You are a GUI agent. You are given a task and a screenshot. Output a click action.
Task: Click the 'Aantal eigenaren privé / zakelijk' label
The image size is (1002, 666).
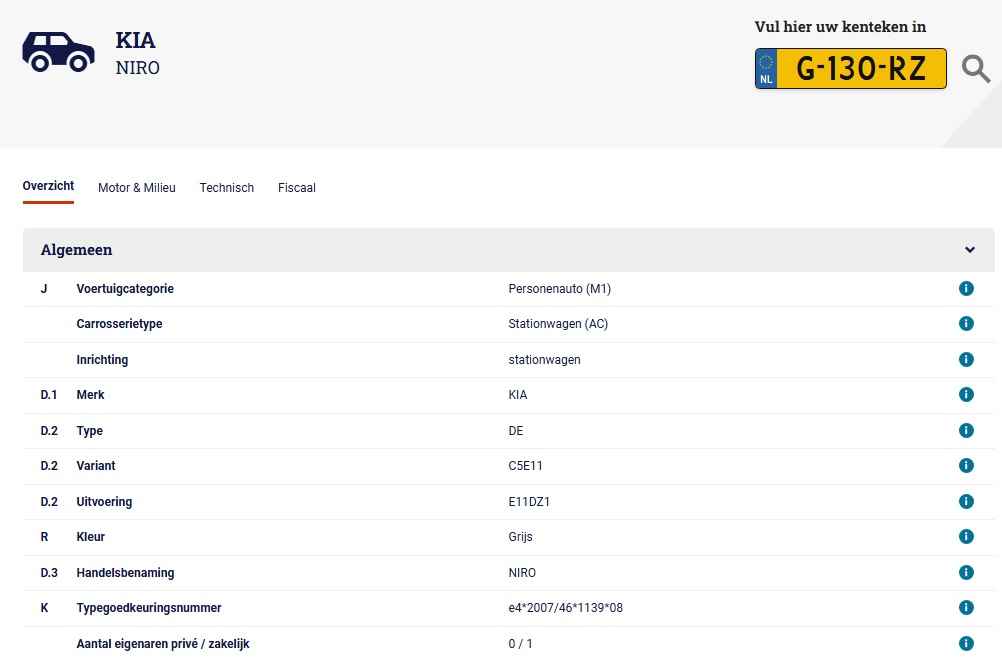[163, 644]
